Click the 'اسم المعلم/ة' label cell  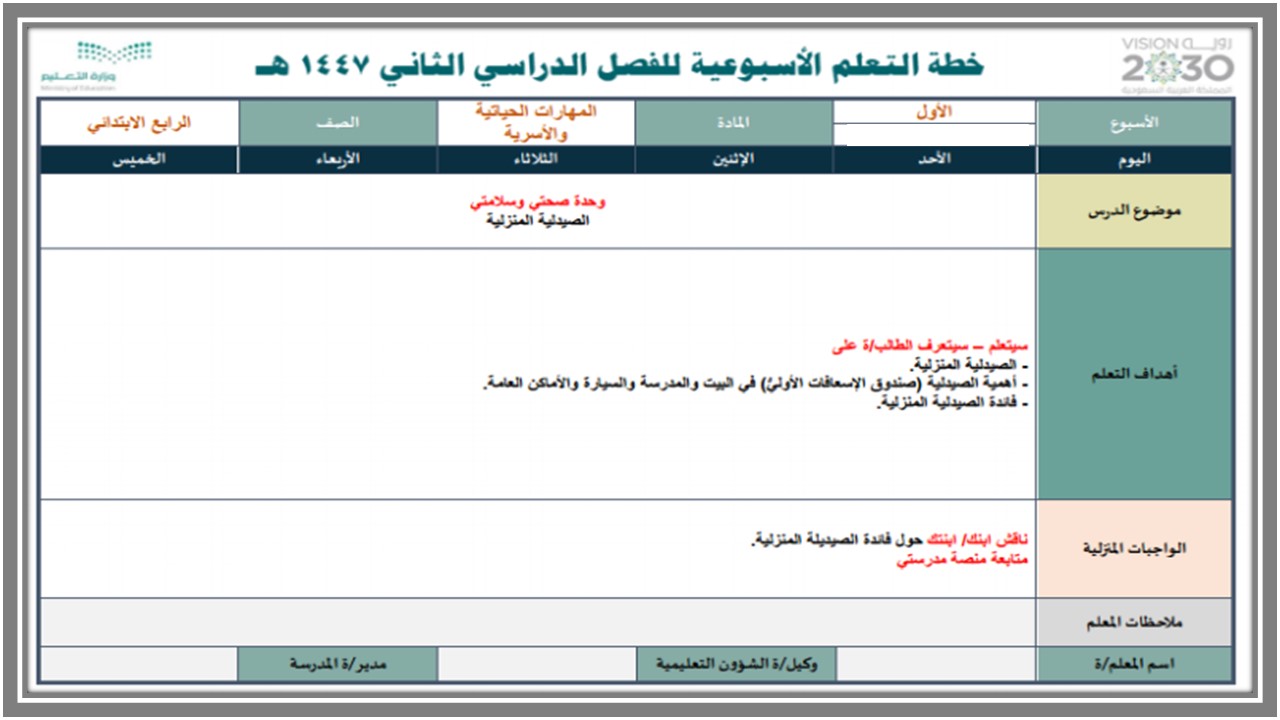point(1134,664)
